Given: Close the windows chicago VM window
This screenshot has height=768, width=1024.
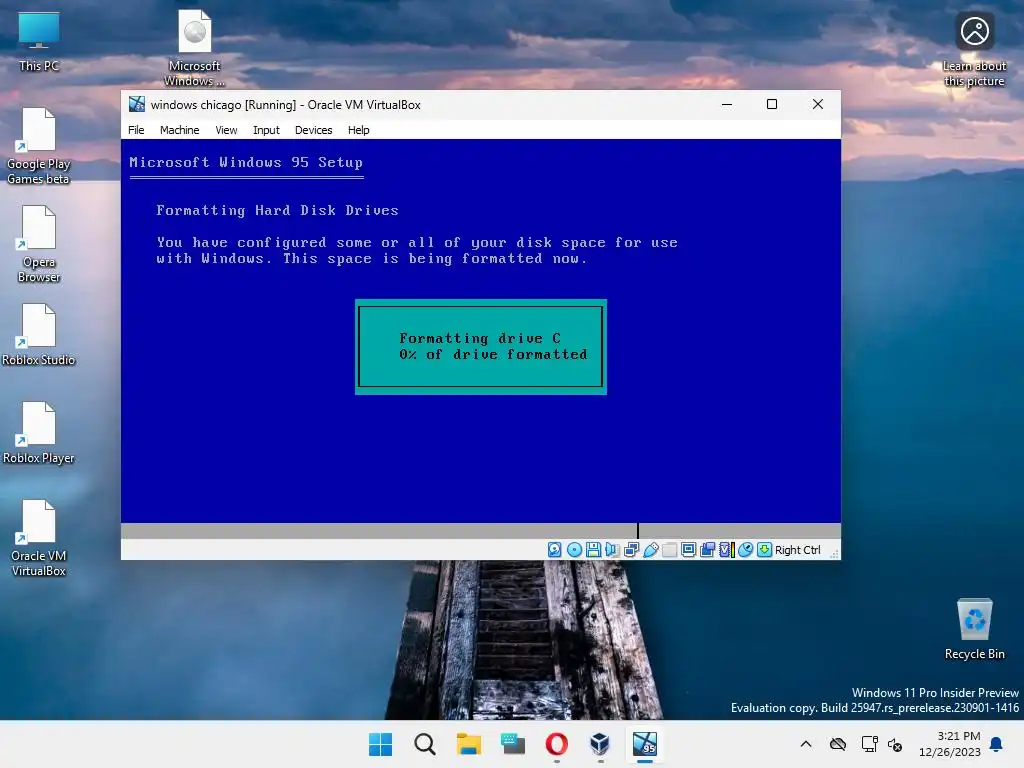Looking at the screenshot, I should pyautogui.click(x=818, y=104).
